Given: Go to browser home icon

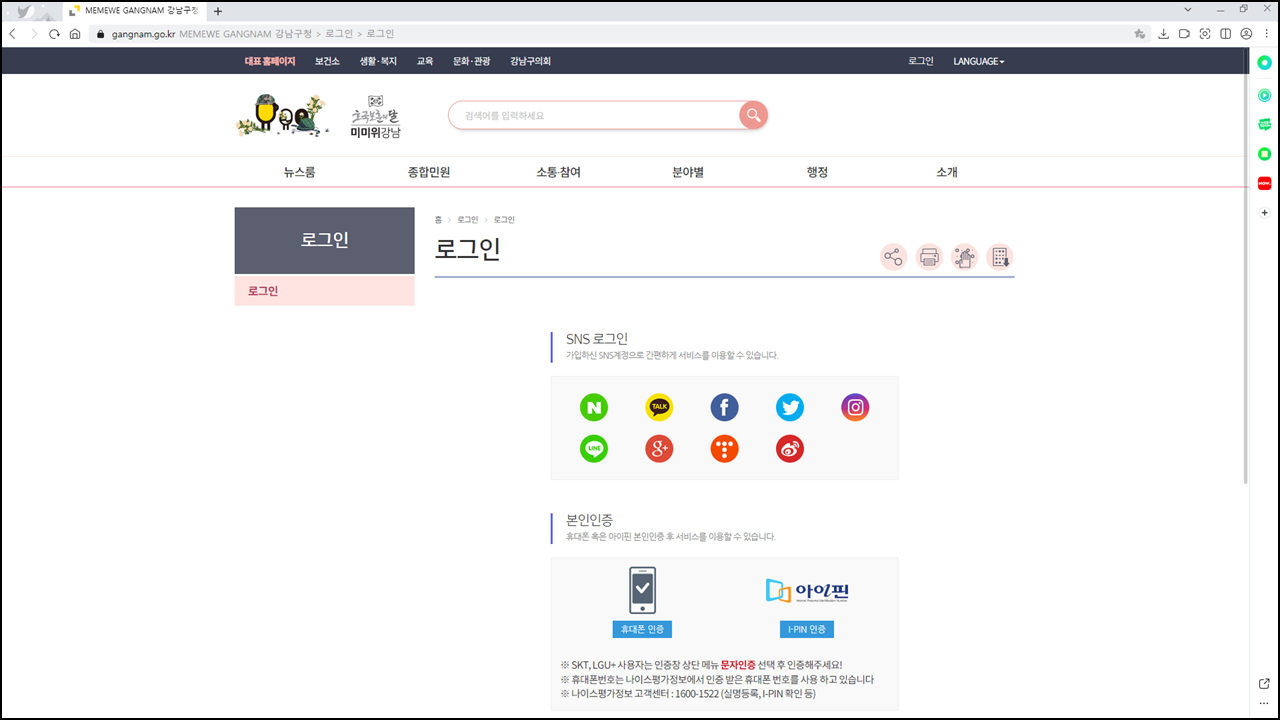Looking at the screenshot, I should point(75,33).
